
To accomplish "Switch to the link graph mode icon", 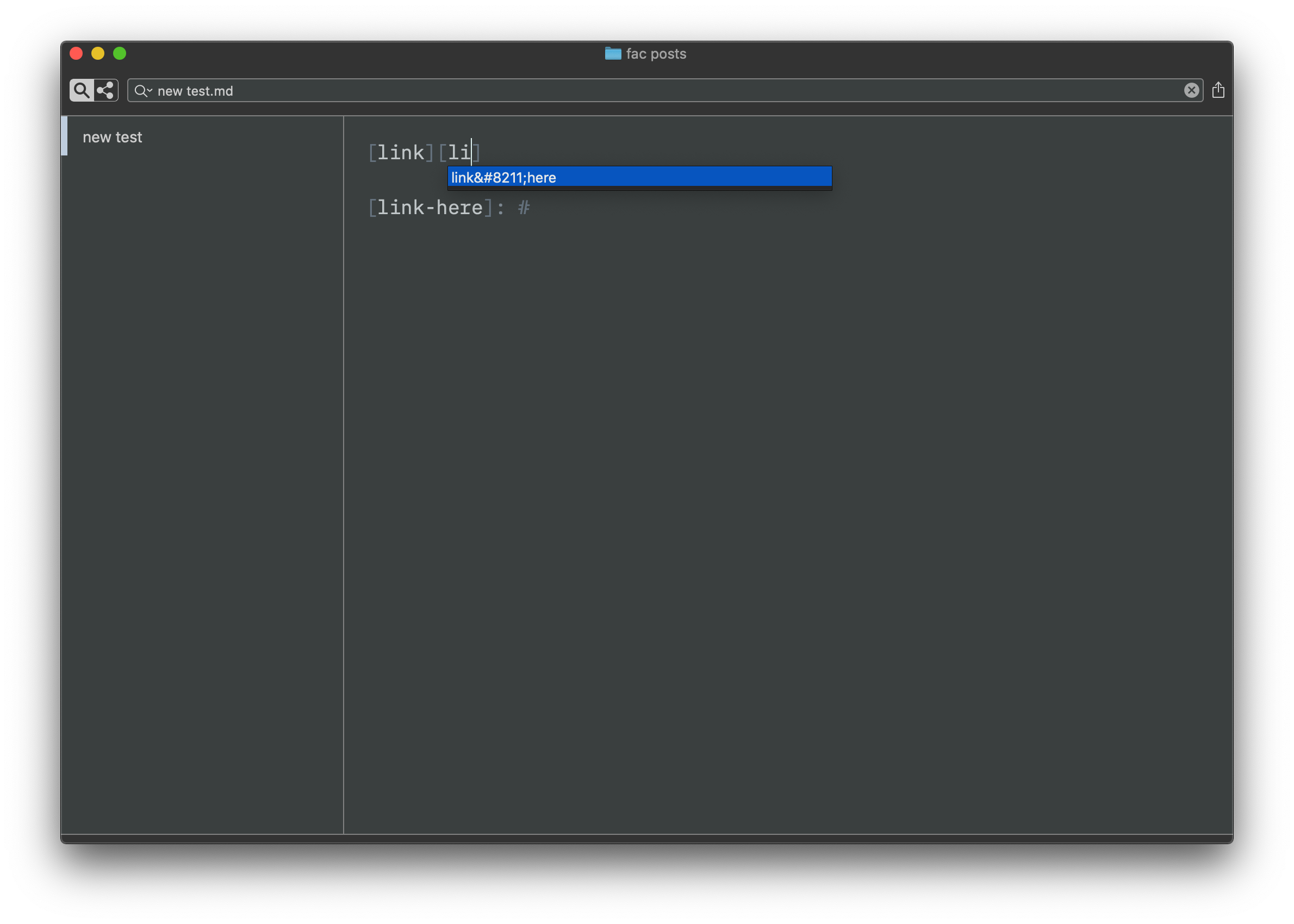I will click(x=106, y=90).
